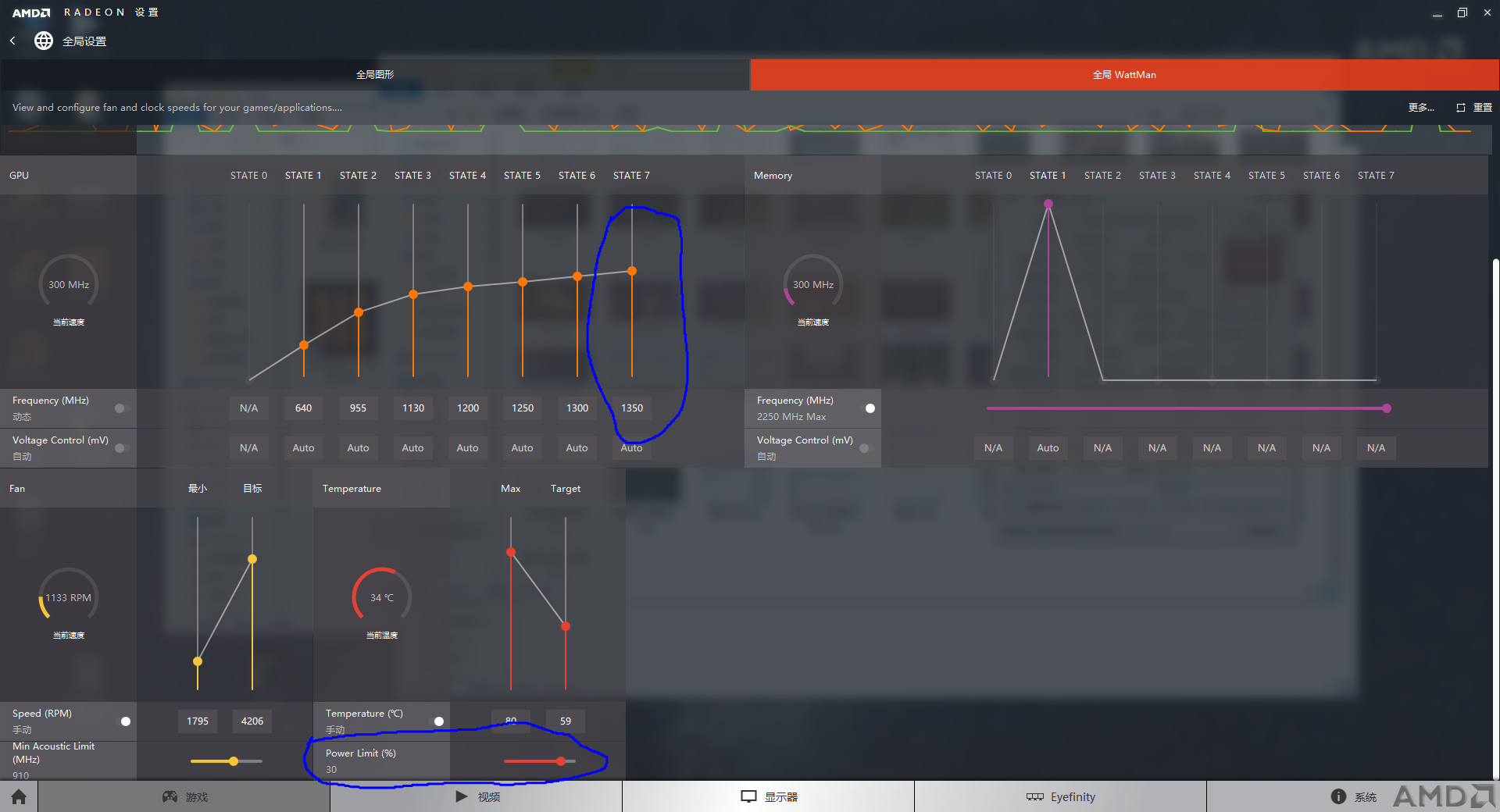Viewport: 1500px width, 812px height.
Task: Click GPU State 2 frequency field 955
Action: (359, 408)
